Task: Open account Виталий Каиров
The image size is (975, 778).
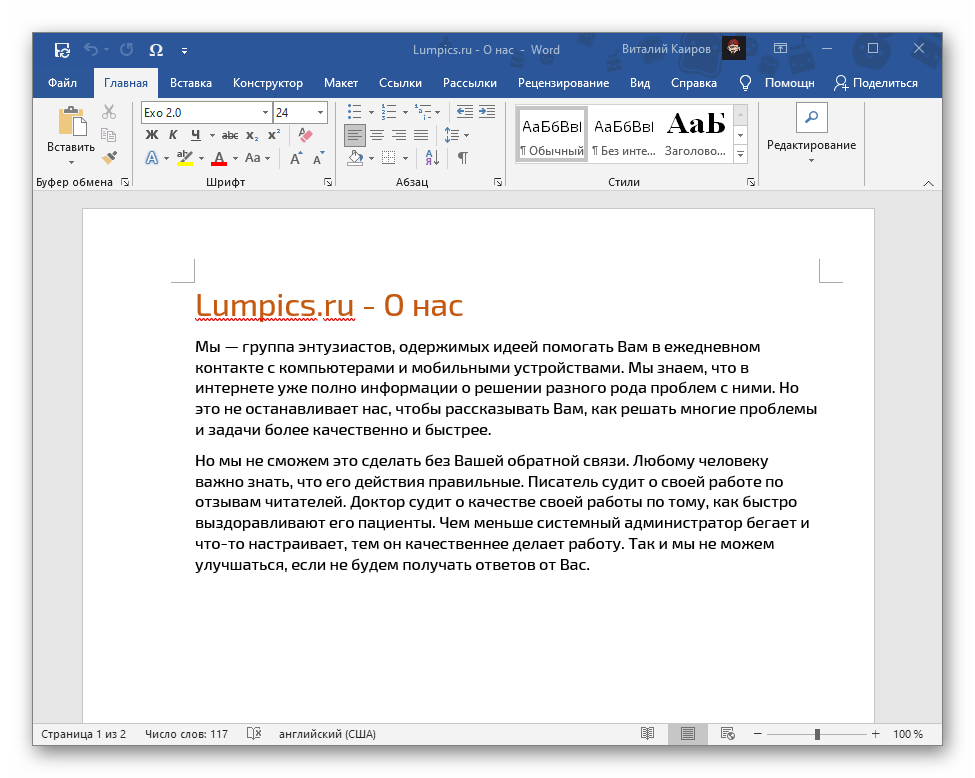Action: 683,49
